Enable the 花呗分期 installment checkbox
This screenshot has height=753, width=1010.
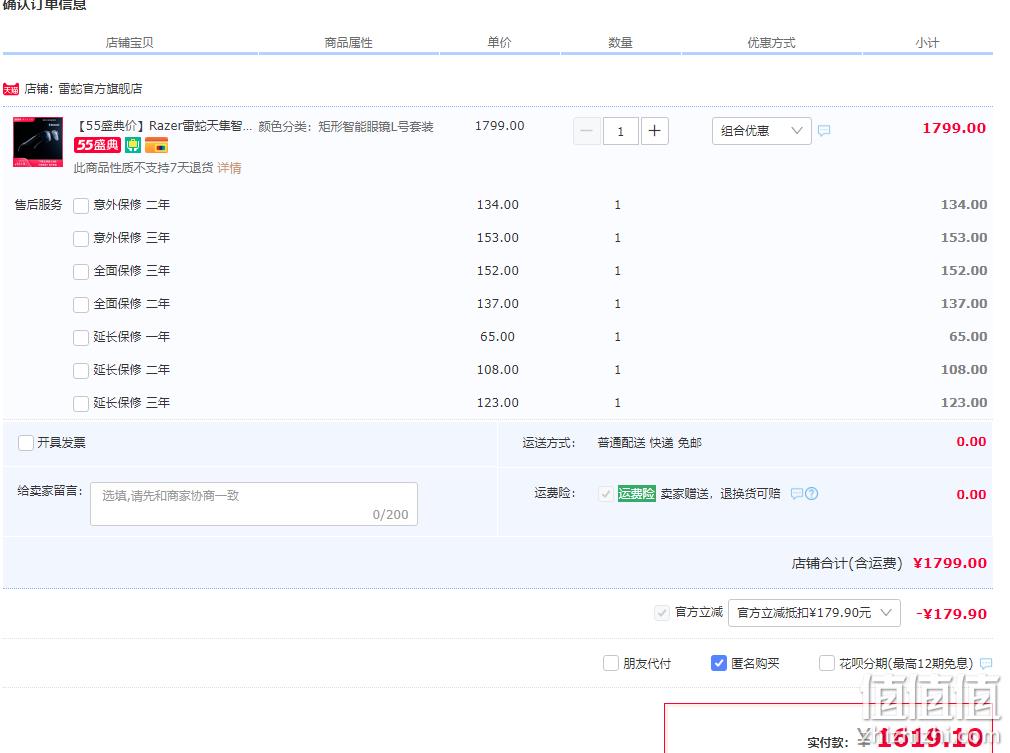click(826, 663)
